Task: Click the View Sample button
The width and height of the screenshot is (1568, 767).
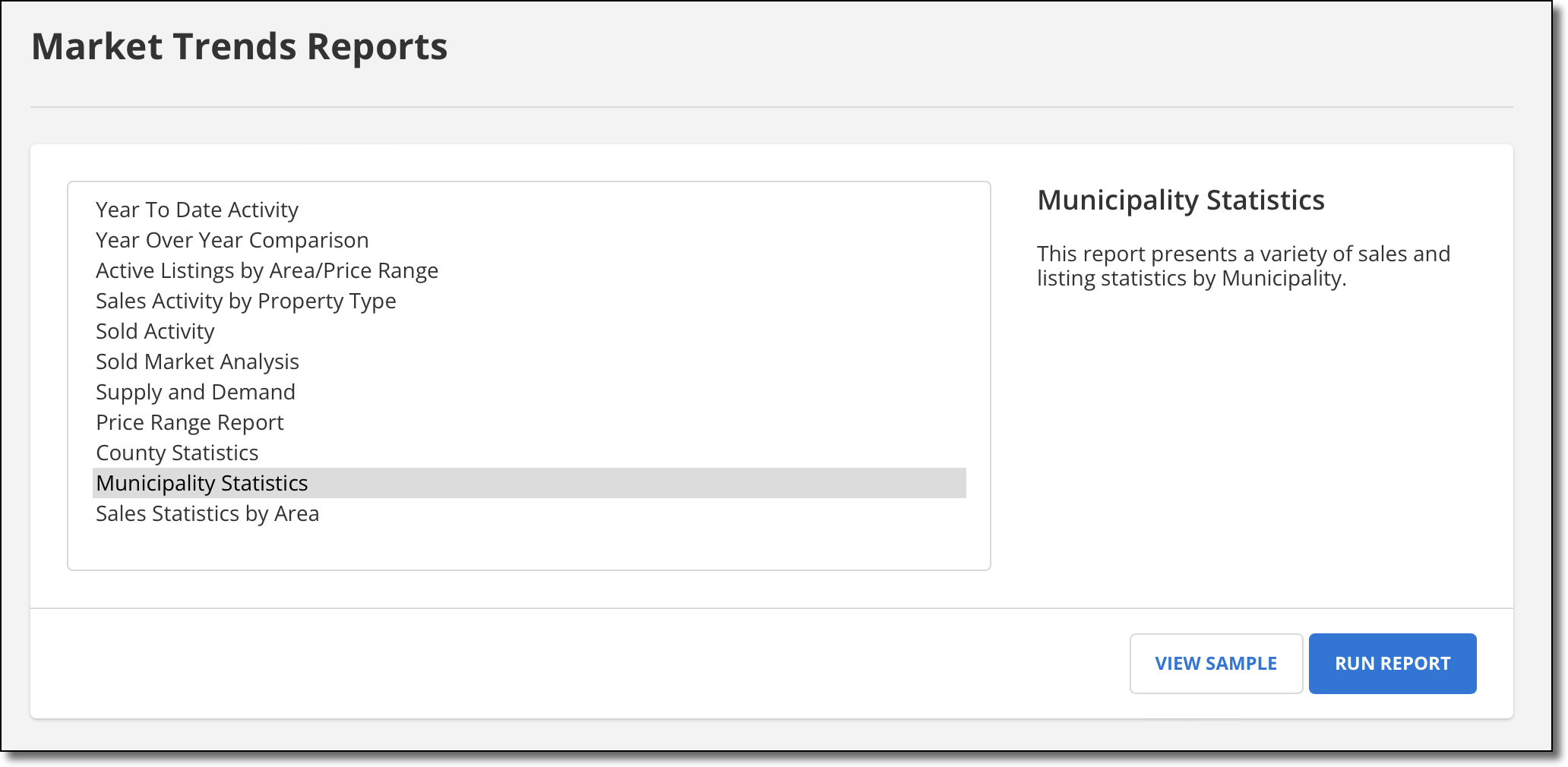Action: 1216,664
